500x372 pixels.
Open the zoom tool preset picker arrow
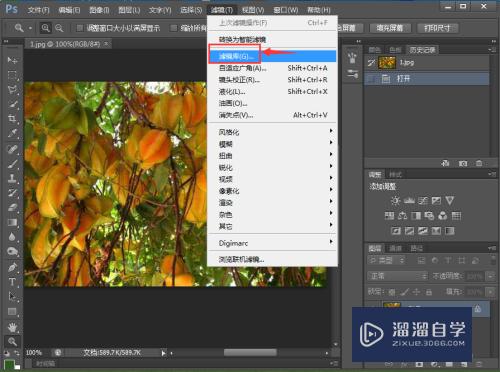click(30, 28)
